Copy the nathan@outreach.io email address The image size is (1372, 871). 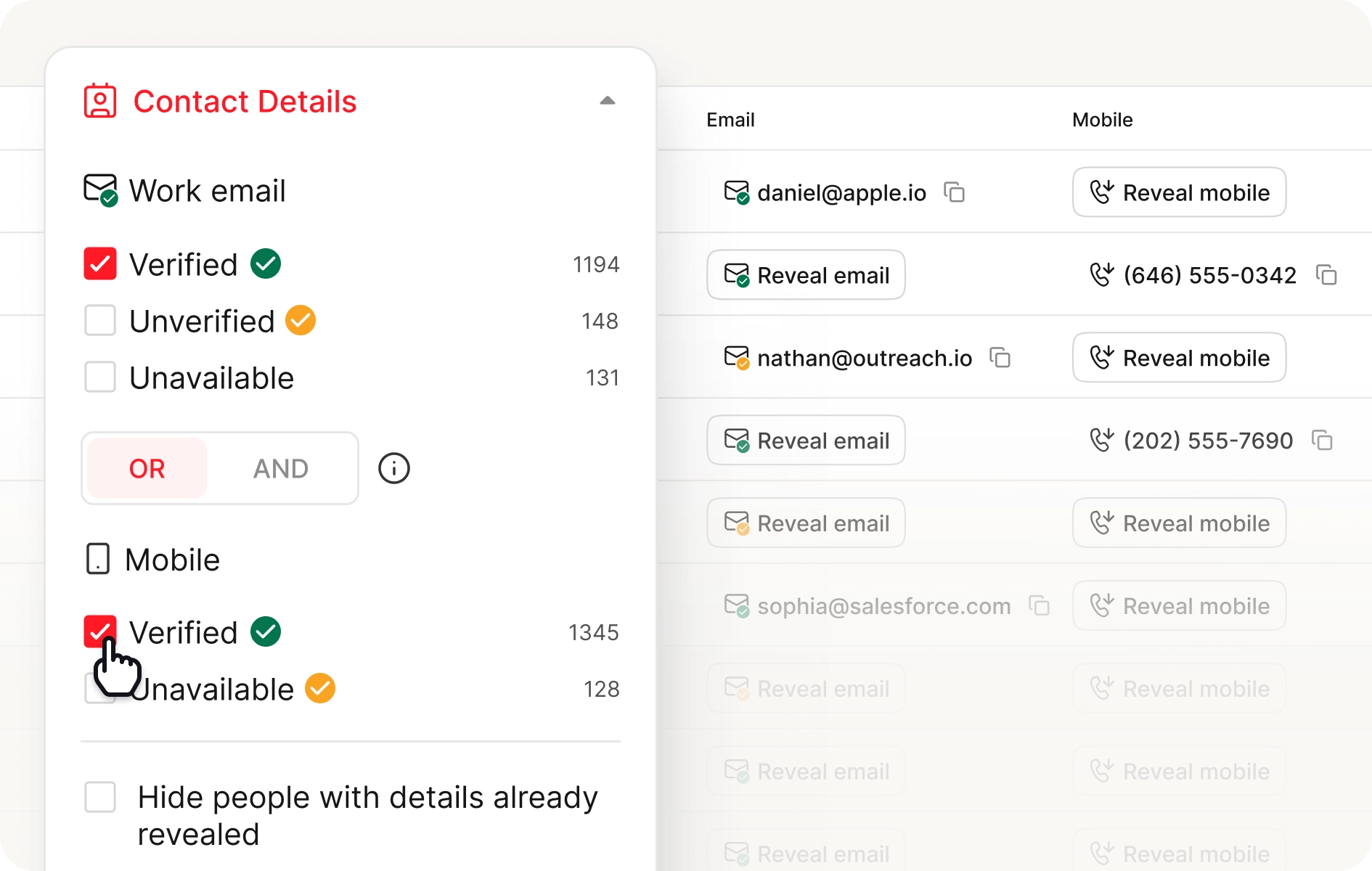(1000, 358)
